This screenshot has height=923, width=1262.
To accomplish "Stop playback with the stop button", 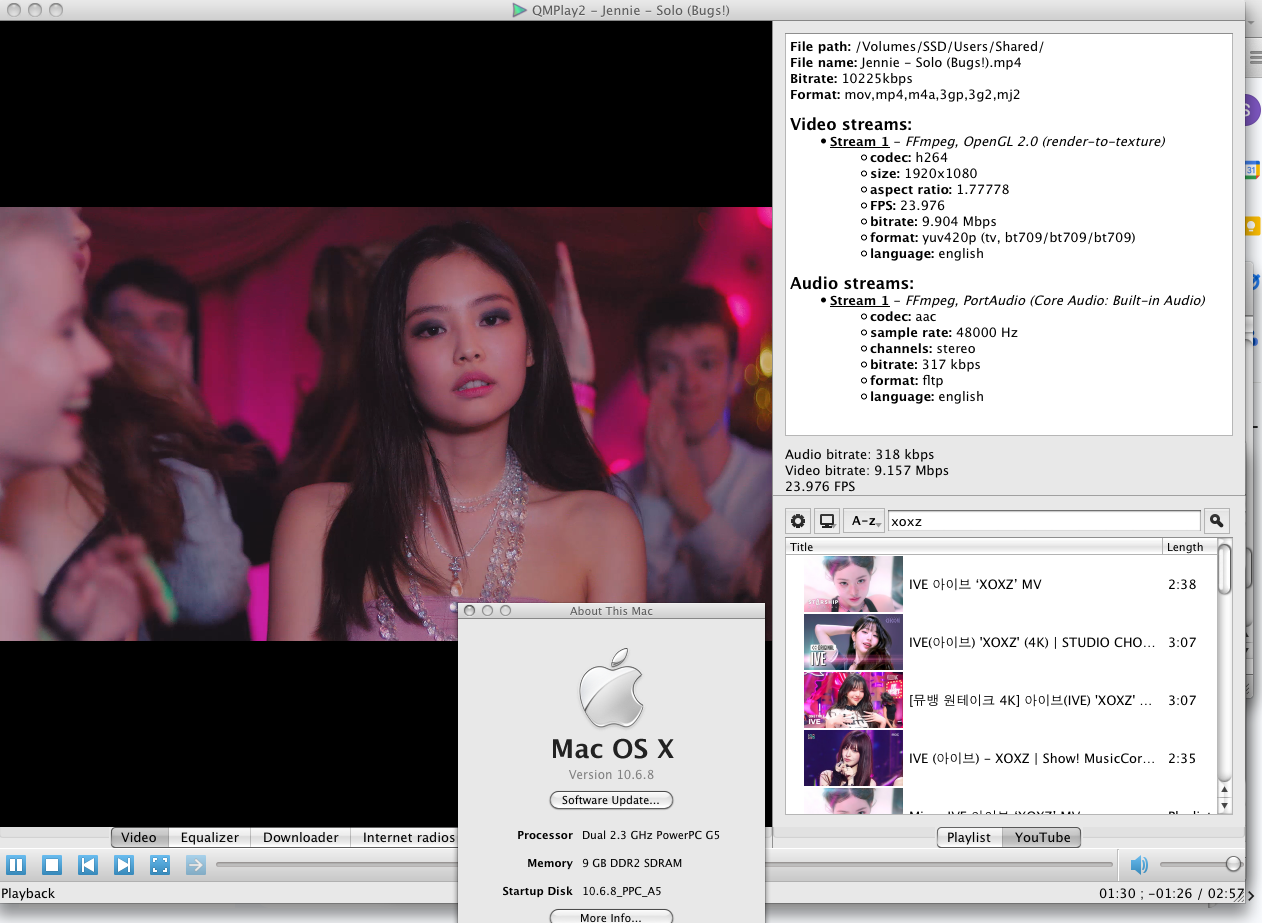I will (52, 865).
